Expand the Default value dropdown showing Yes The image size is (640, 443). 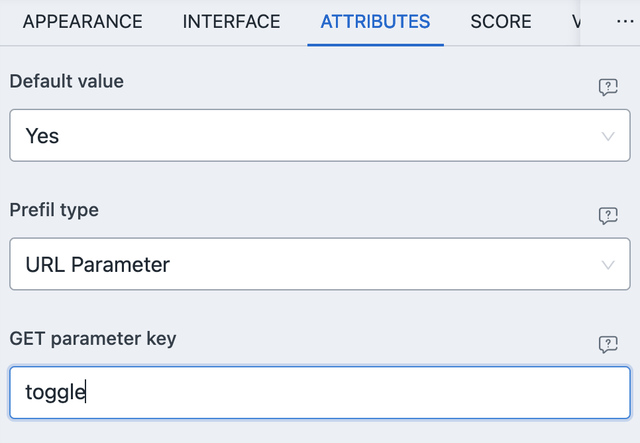(x=320, y=136)
